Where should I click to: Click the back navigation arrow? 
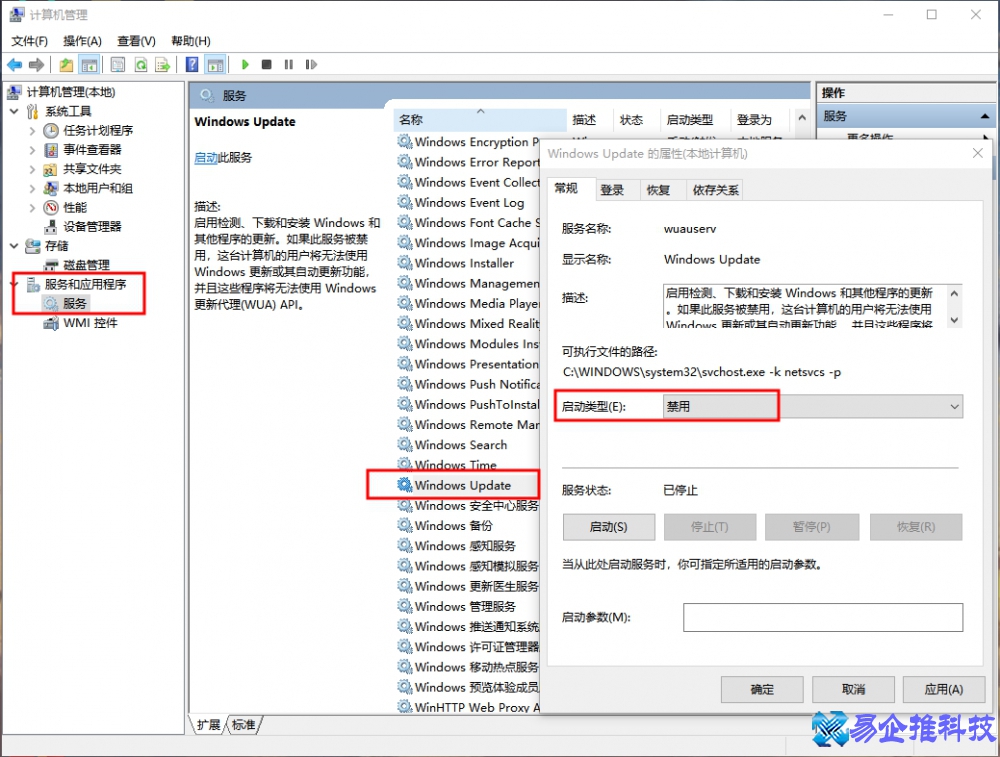pos(15,64)
